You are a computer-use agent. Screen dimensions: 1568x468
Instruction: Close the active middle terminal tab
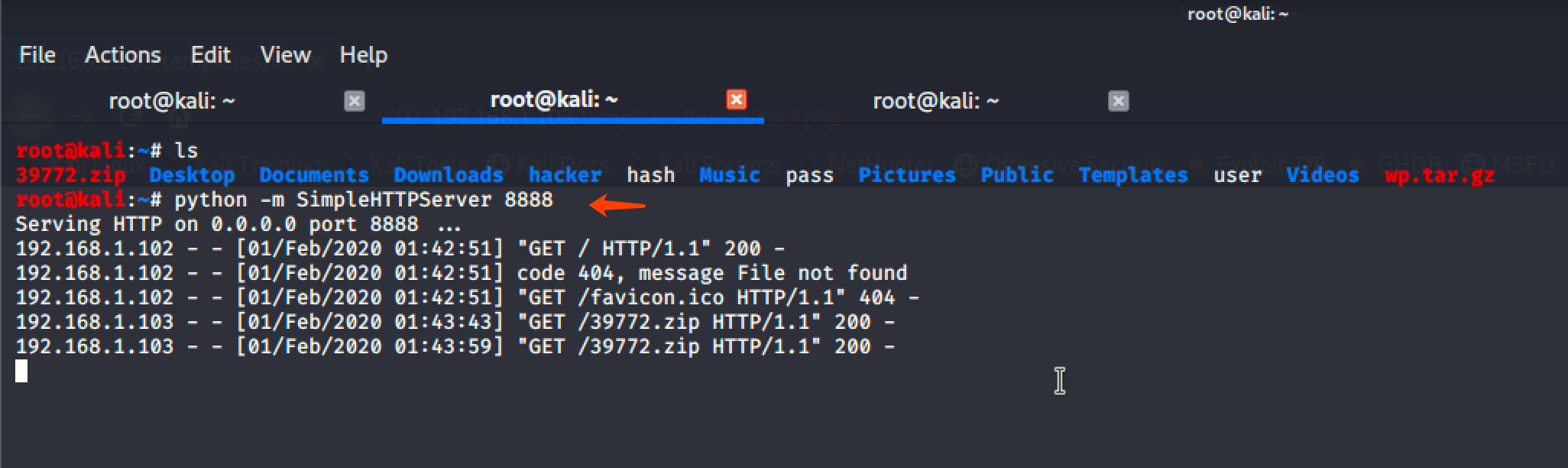(x=736, y=99)
